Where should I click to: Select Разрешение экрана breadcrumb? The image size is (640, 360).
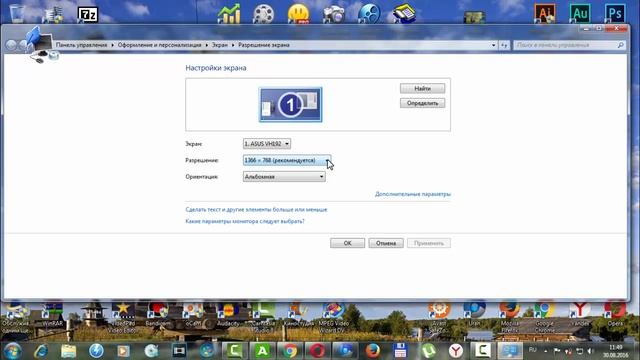264,45
